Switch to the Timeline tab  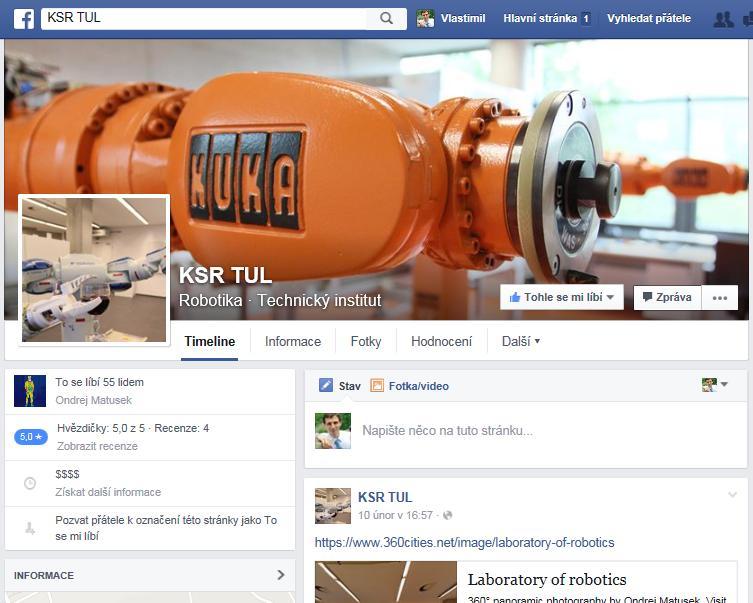click(210, 341)
